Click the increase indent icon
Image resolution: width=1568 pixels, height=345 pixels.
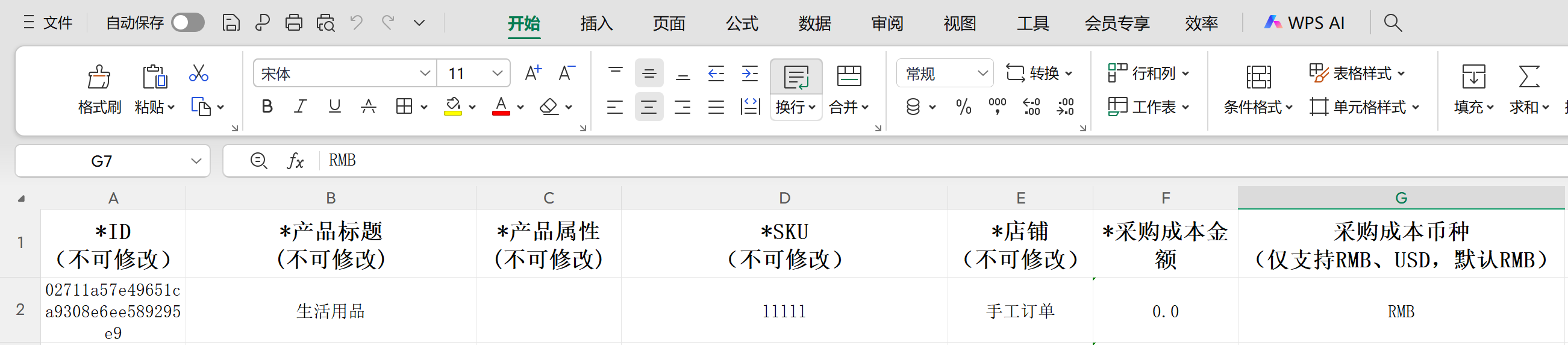(x=750, y=73)
